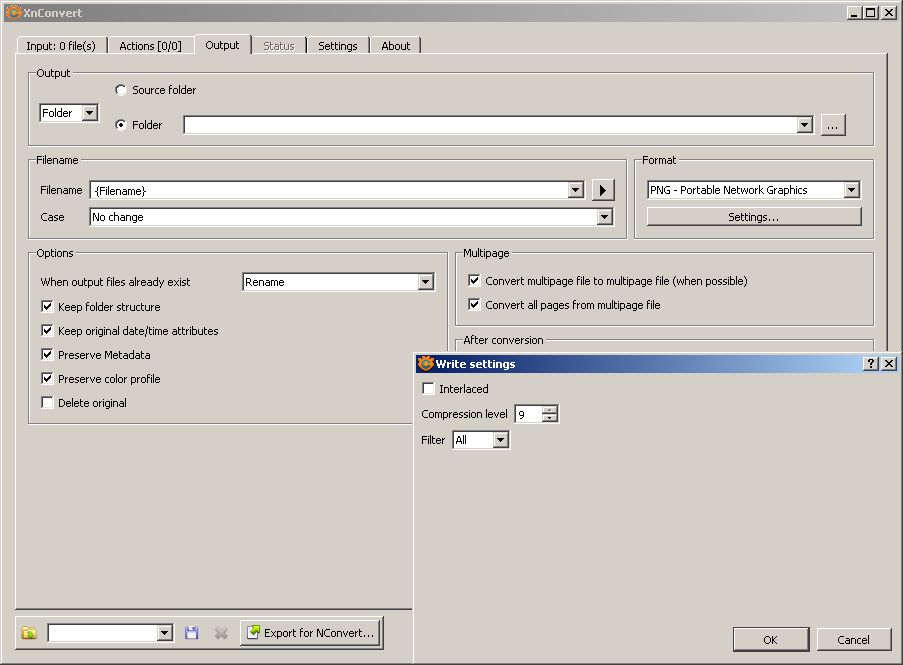Screen dimensions: 903x665
Task: Close the Write settings dialog
Action: pos(889,364)
